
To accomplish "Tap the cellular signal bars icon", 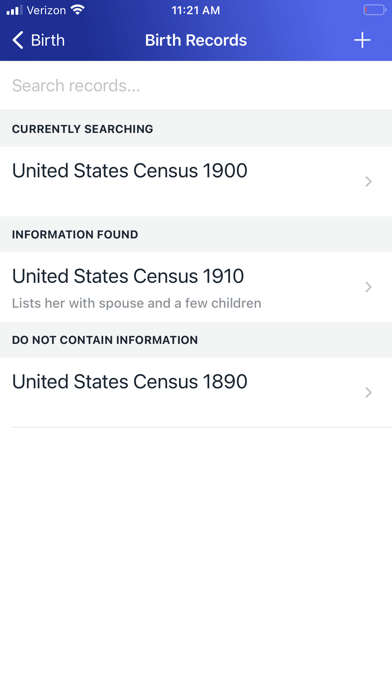I will click(14, 10).
